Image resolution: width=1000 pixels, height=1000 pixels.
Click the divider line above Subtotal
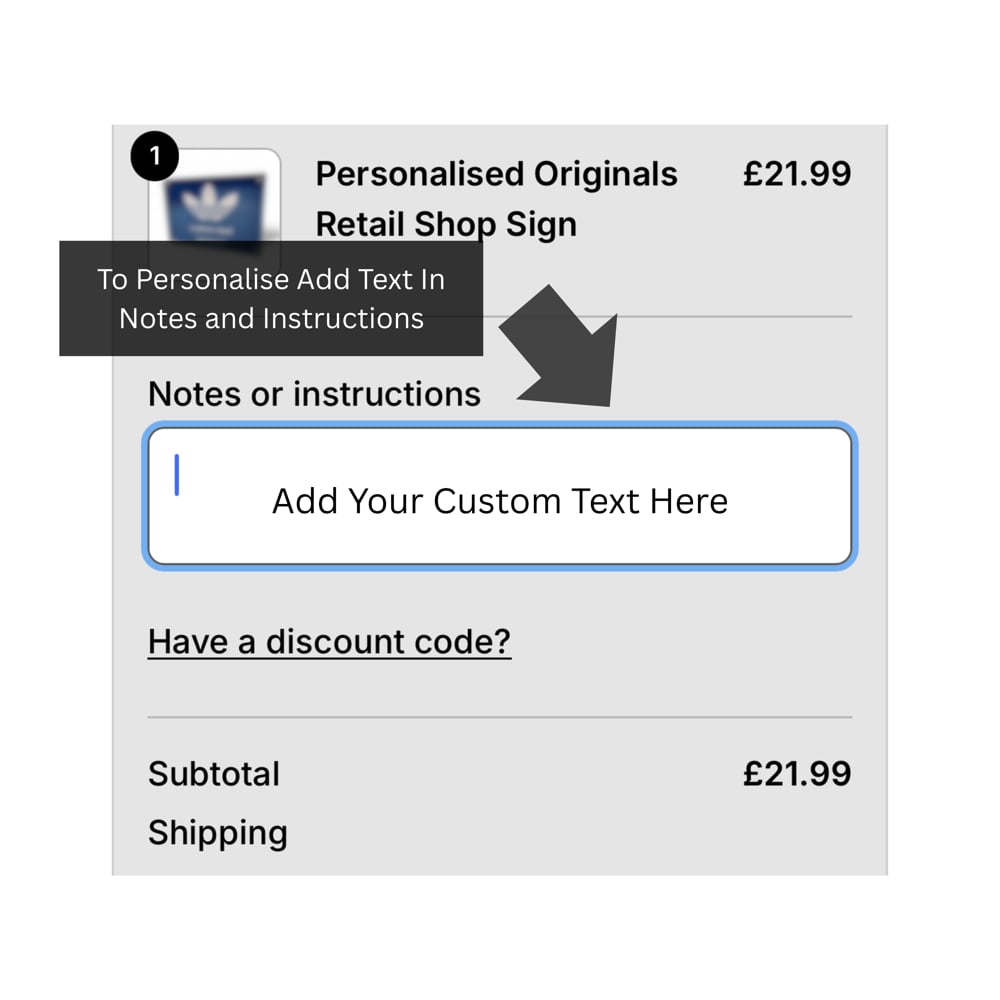click(500, 717)
